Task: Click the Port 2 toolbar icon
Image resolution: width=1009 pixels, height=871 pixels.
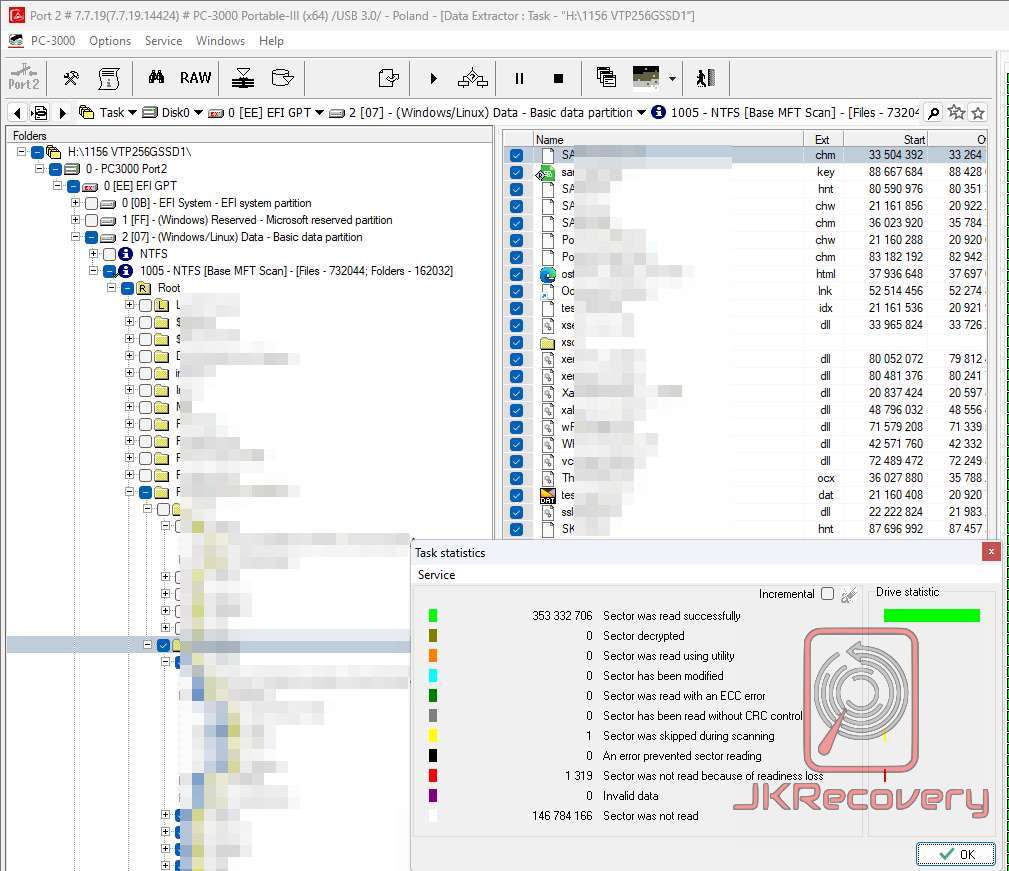Action: pos(24,78)
